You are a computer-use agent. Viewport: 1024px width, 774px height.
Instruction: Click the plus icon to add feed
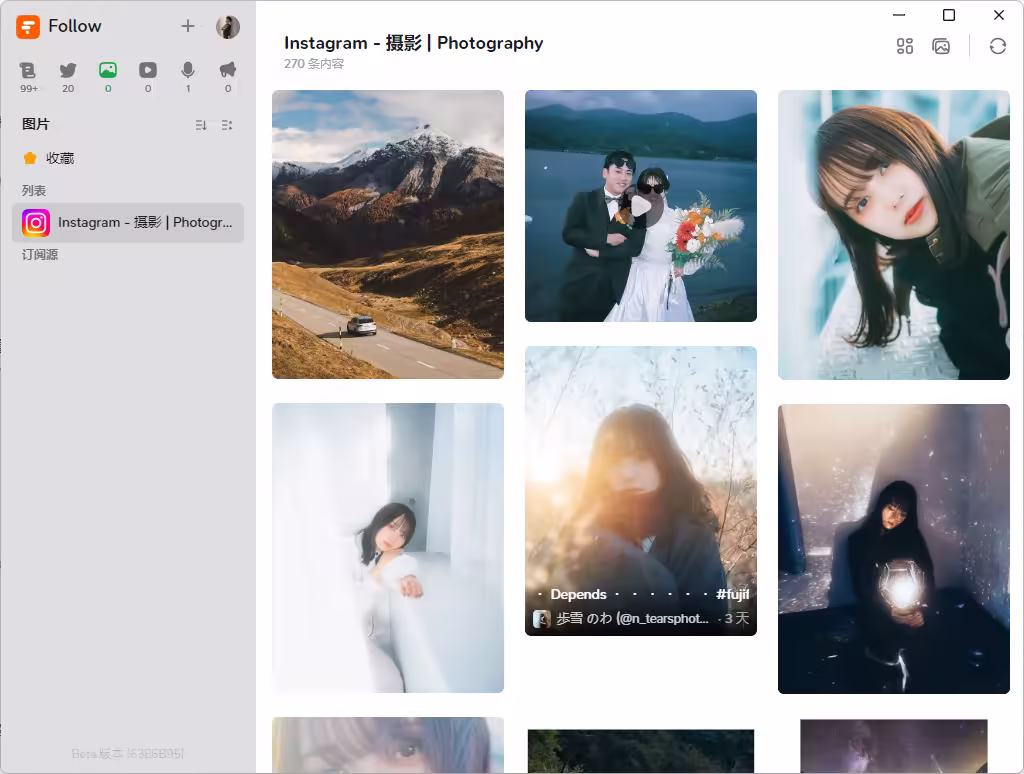click(x=188, y=26)
